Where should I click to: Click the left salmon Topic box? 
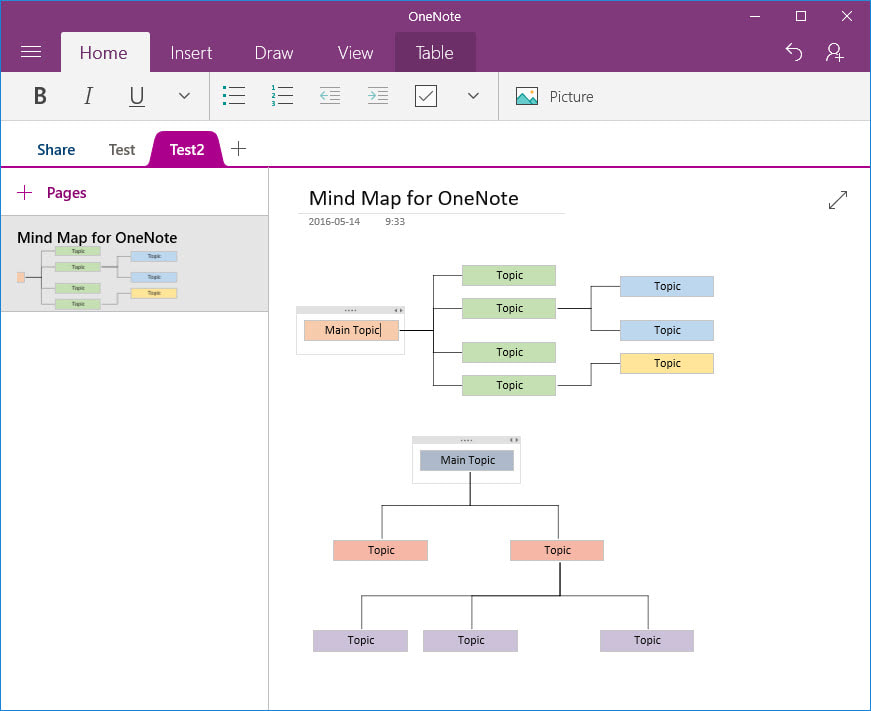pyautogui.click(x=381, y=550)
